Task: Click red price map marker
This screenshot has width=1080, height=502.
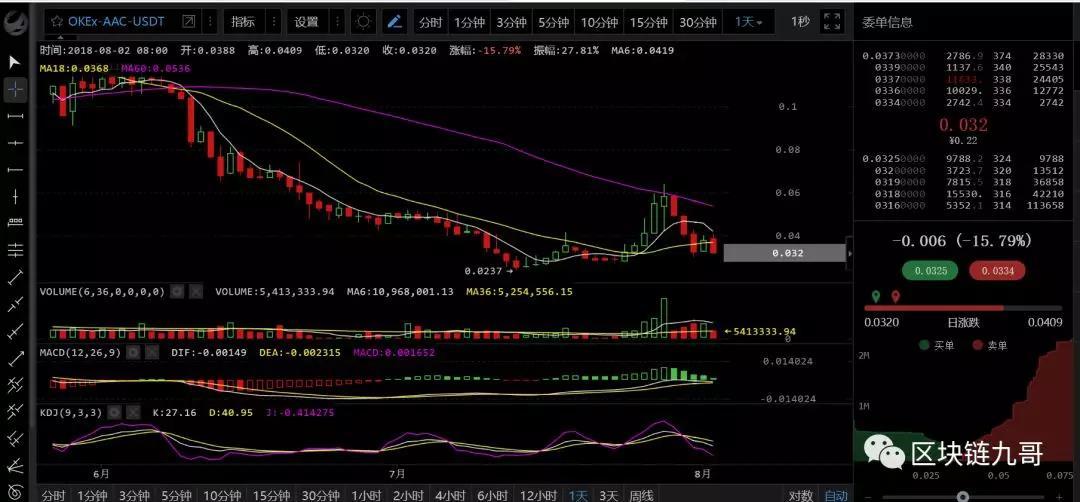Action: click(x=895, y=297)
